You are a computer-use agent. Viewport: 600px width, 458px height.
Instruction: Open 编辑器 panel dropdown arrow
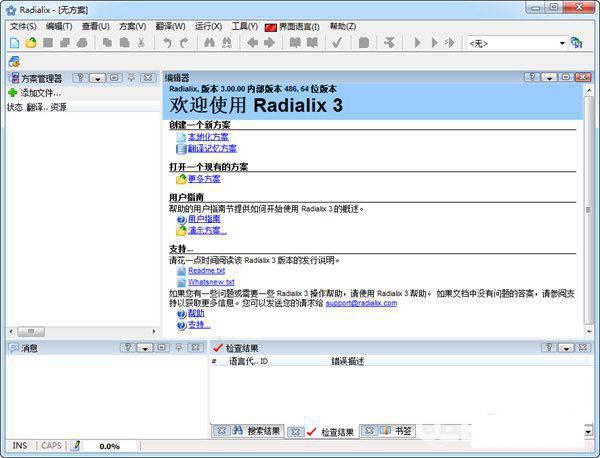click(549, 78)
